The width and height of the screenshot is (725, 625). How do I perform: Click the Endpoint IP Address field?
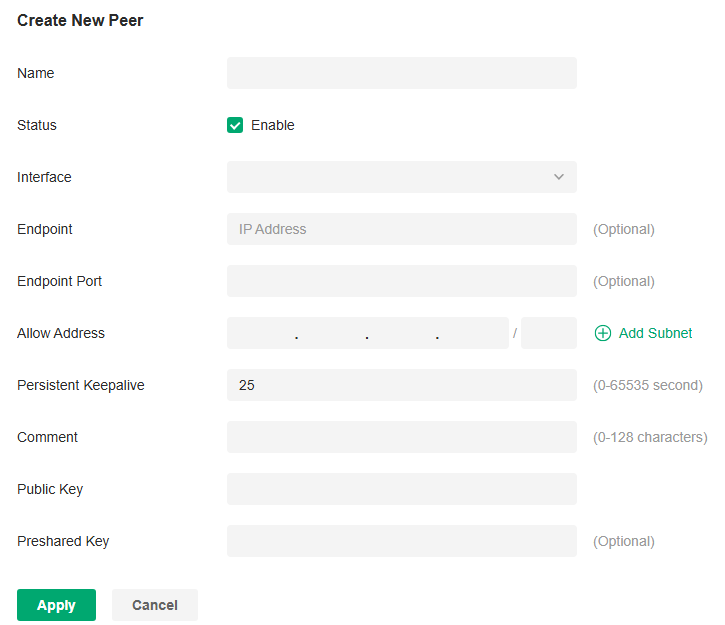point(401,229)
